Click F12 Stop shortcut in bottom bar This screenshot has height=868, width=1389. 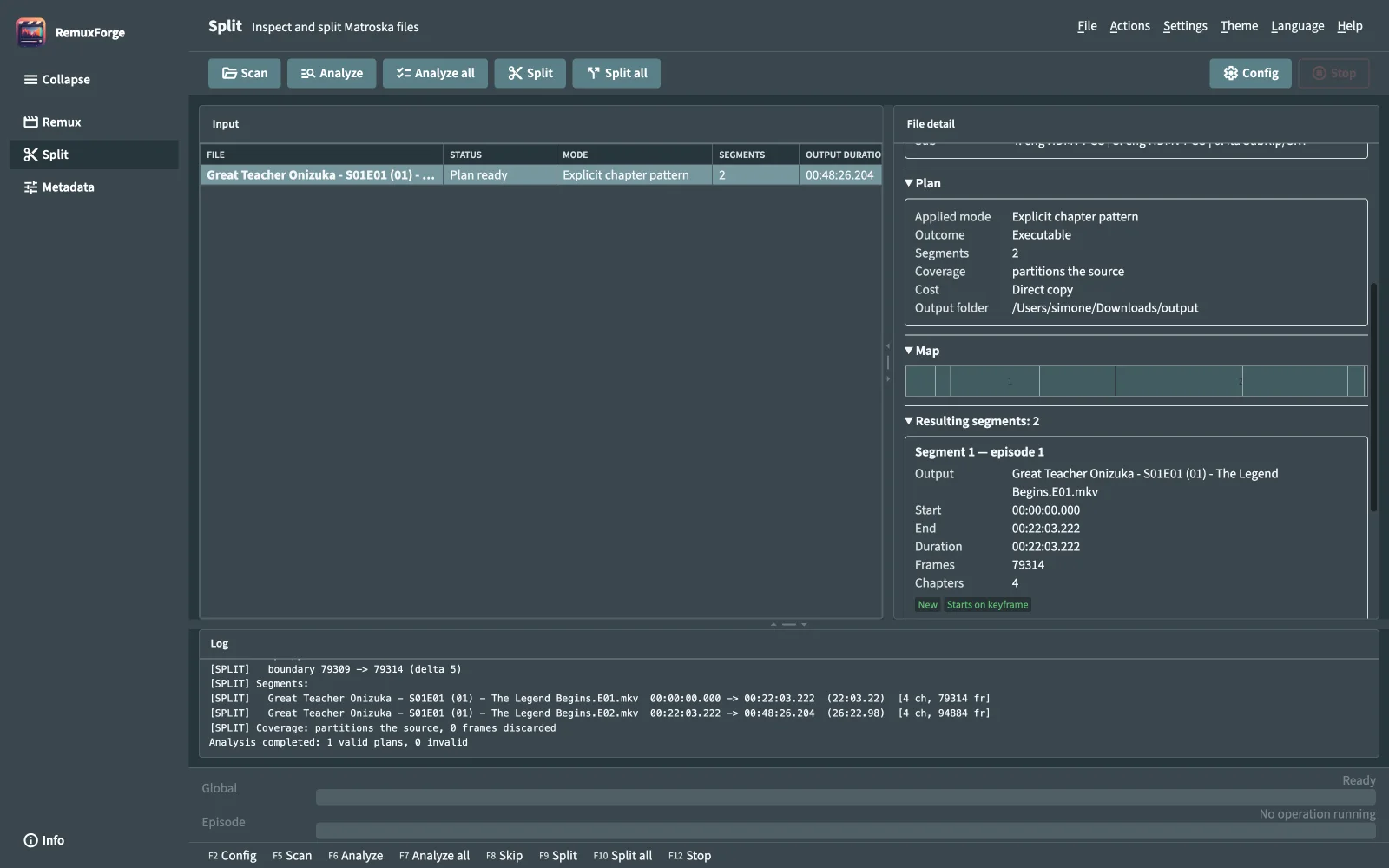[x=689, y=856]
